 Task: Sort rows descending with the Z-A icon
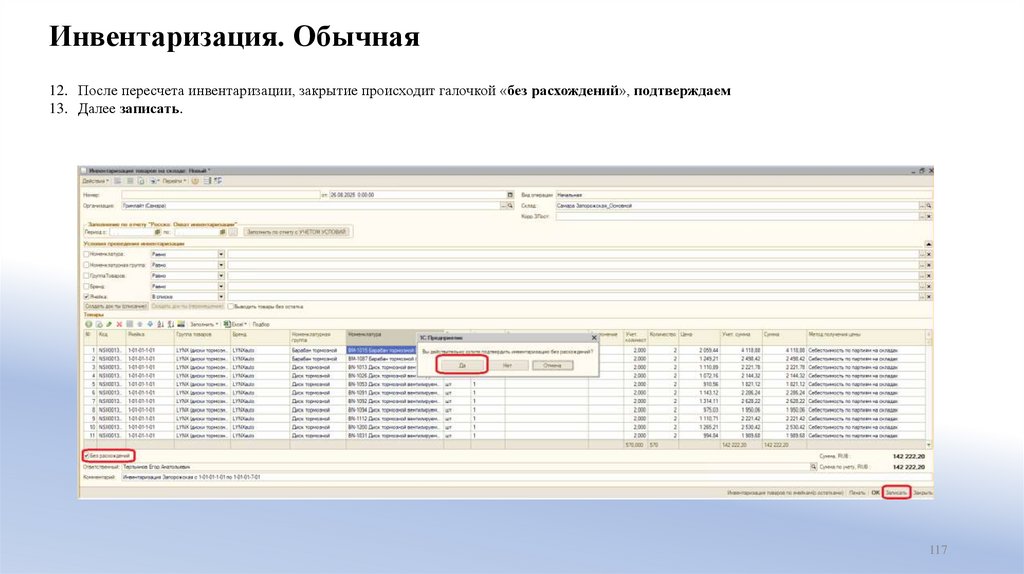(x=170, y=324)
